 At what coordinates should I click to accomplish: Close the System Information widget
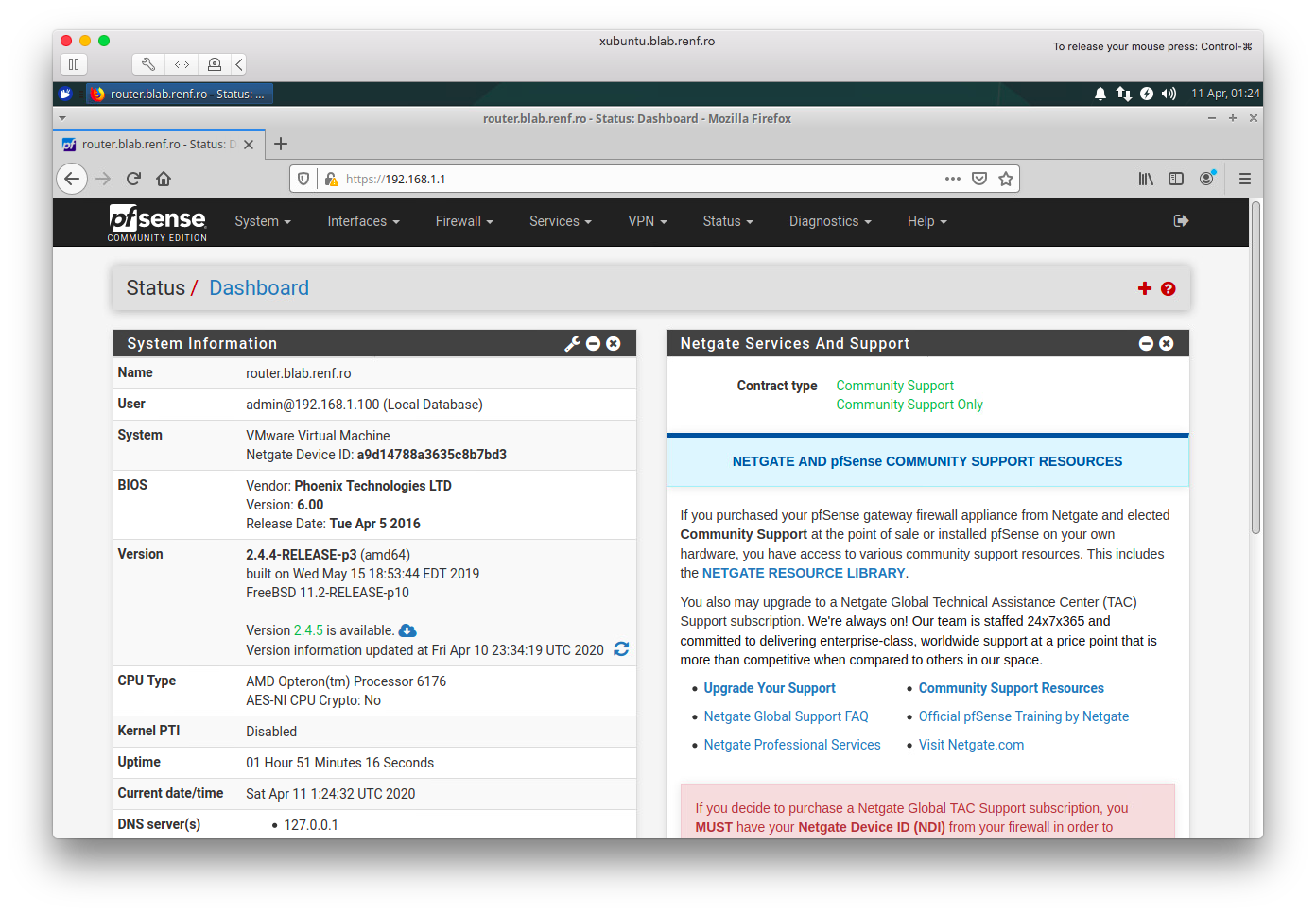[x=614, y=344]
